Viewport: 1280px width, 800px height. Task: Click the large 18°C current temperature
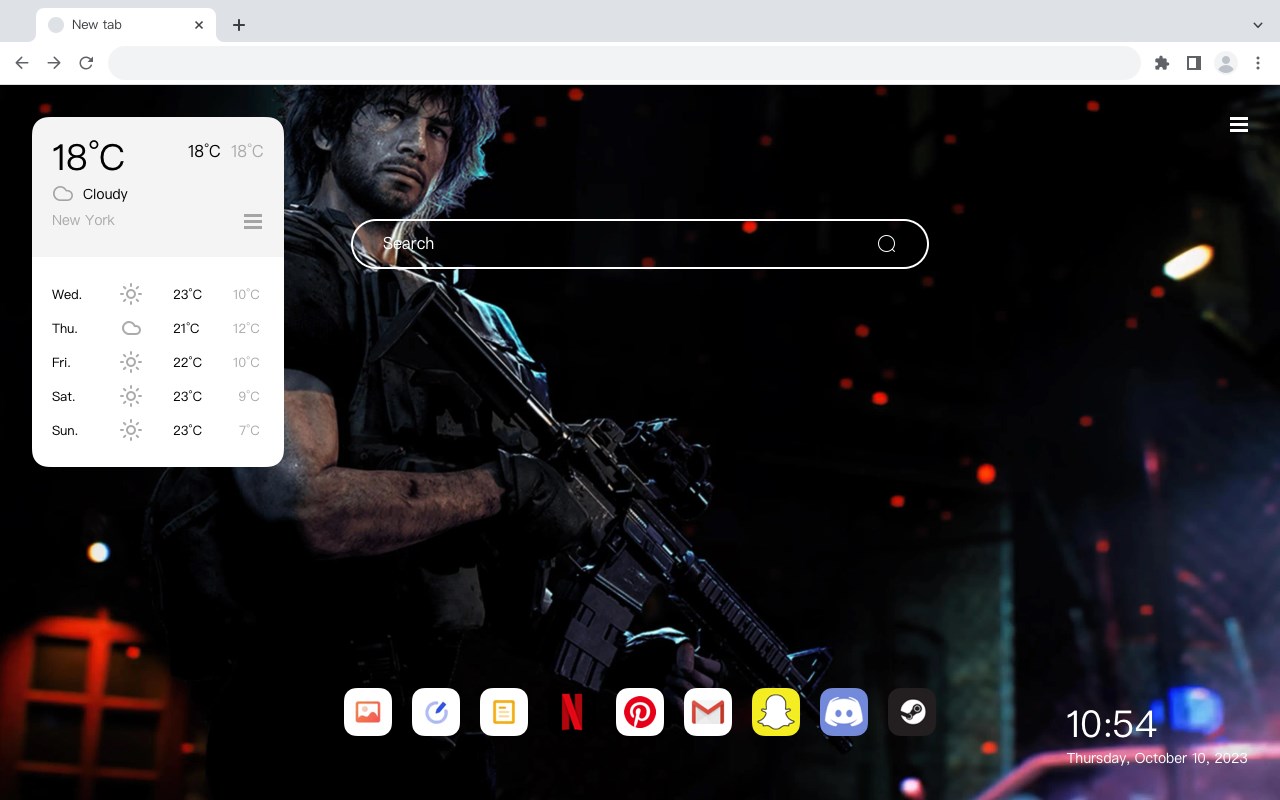88,157
